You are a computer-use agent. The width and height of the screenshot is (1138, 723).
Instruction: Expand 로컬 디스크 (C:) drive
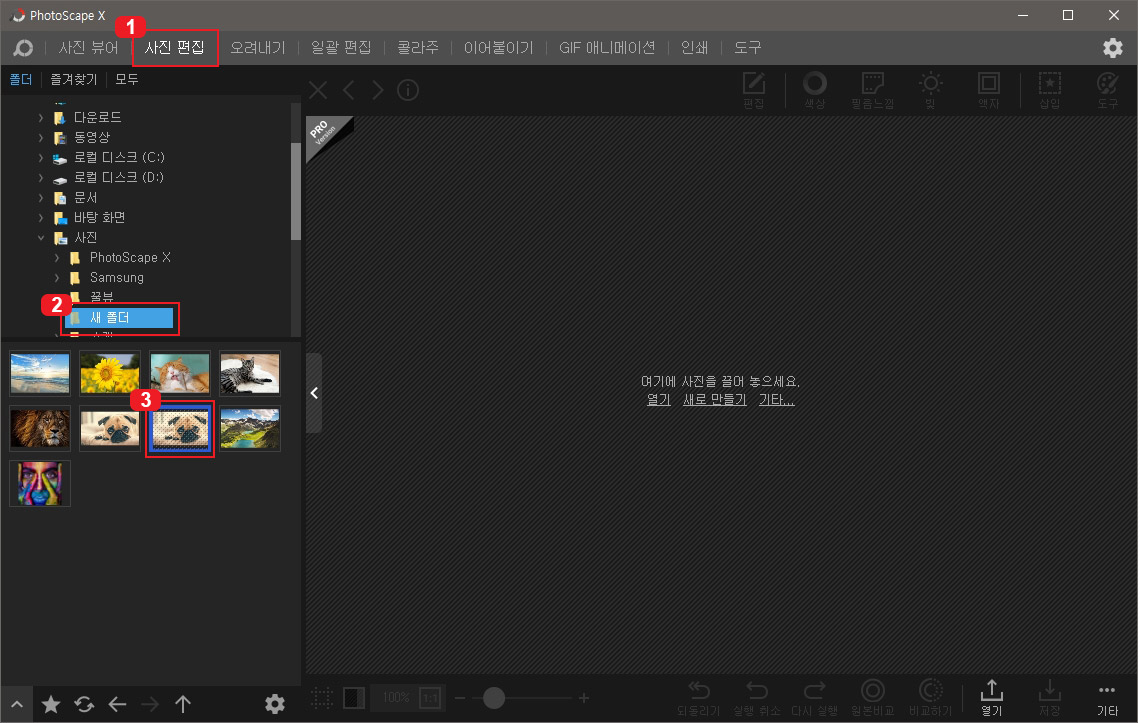(41, 158)
